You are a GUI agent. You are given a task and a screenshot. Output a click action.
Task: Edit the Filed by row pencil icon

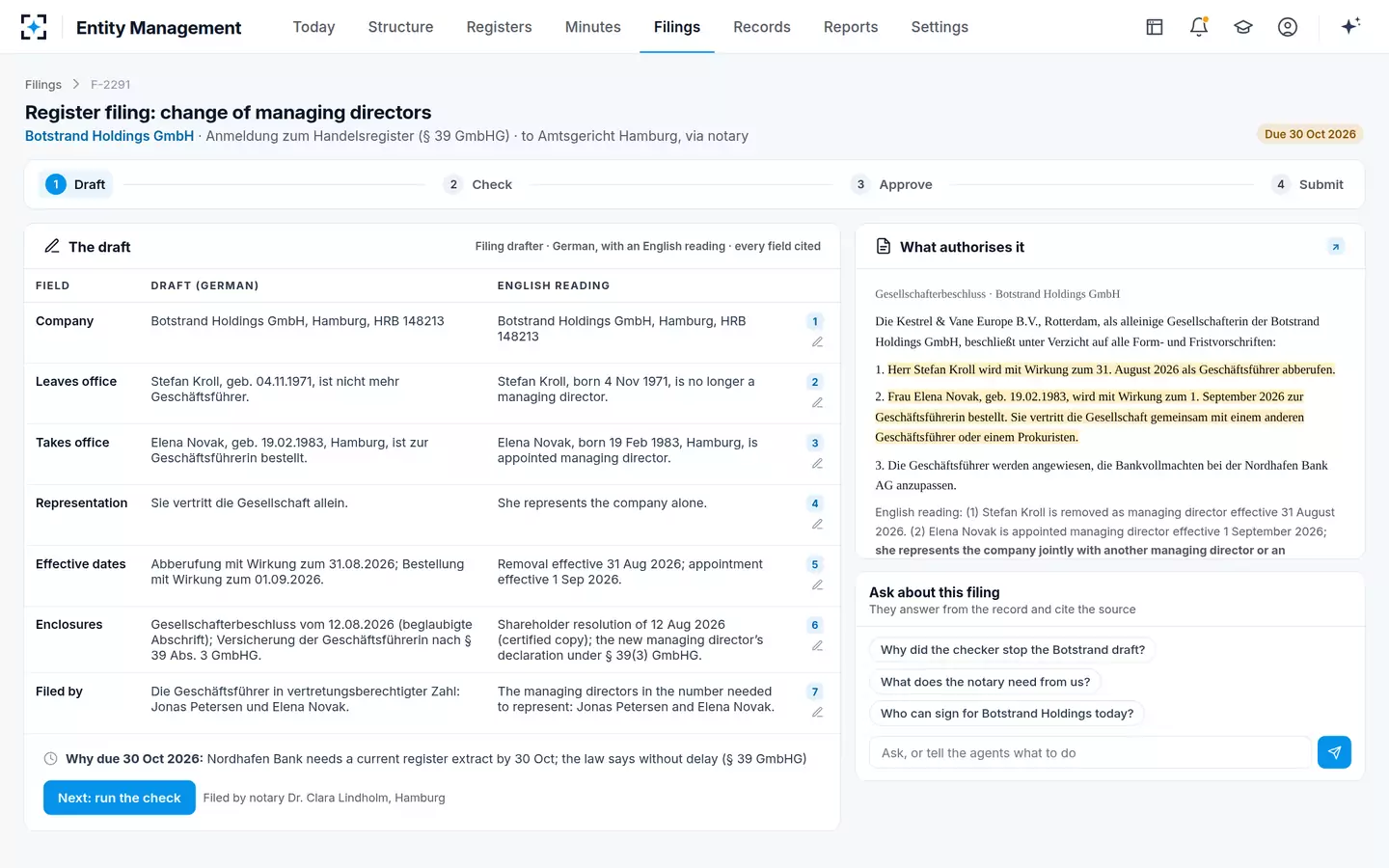(x=817, y=713)
